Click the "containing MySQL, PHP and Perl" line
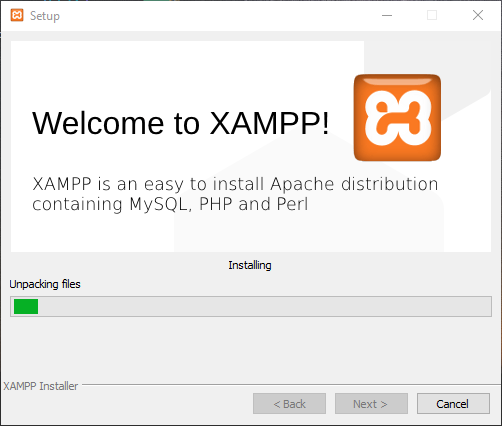 pyautogui.click(x=170, y=204)
